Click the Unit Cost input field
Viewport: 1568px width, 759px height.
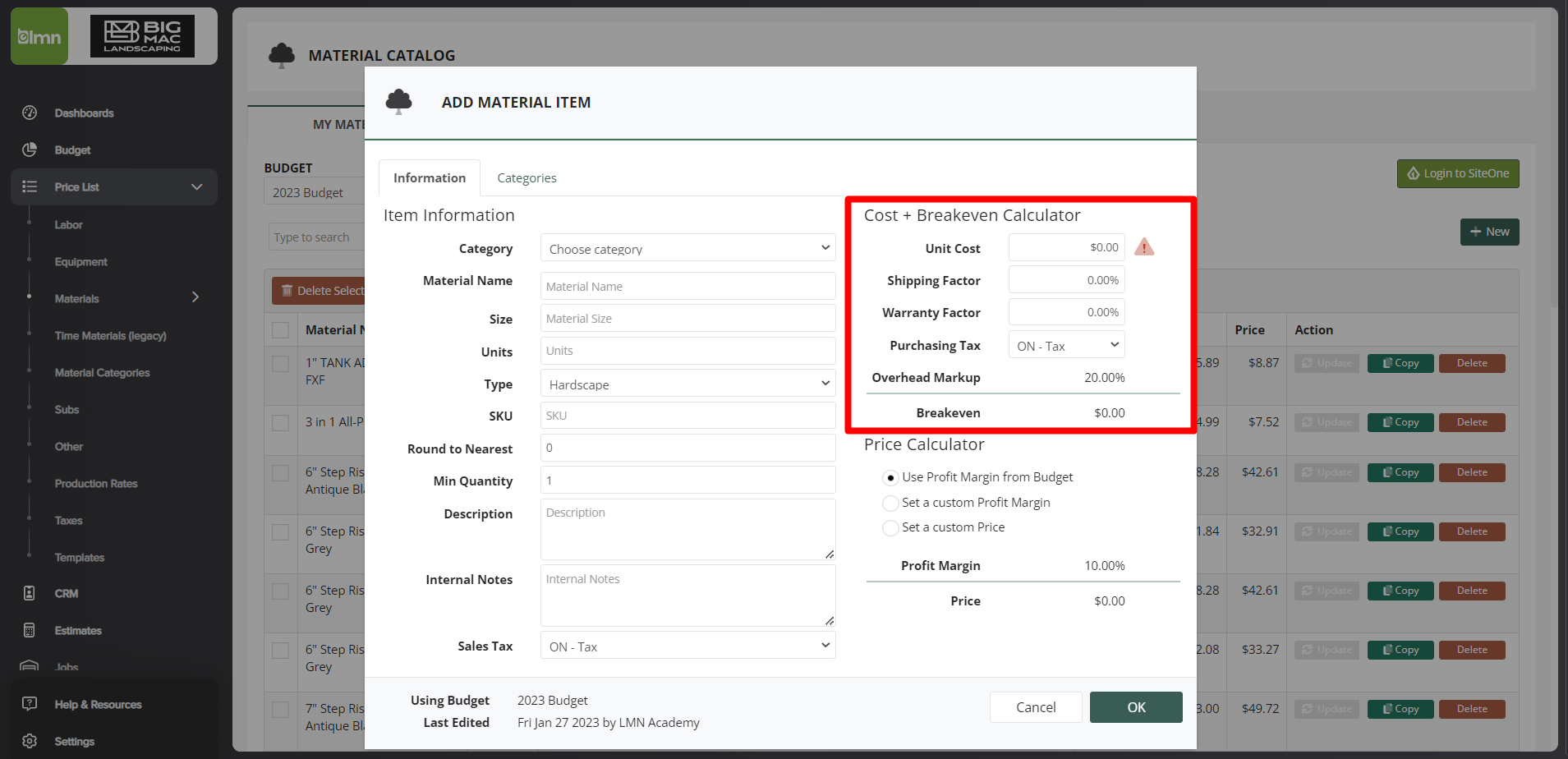click(x=1067, y=247)
